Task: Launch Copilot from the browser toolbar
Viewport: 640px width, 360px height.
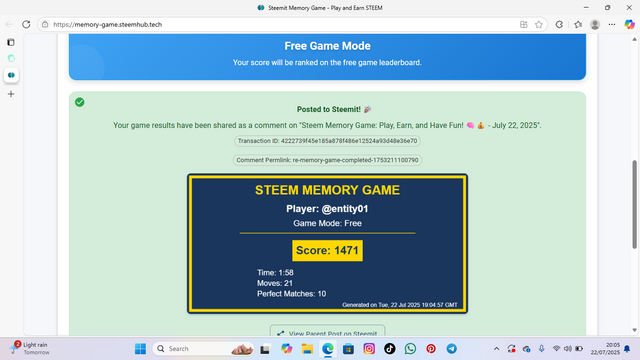Action: pyautogui.click(x=629, y=24)
